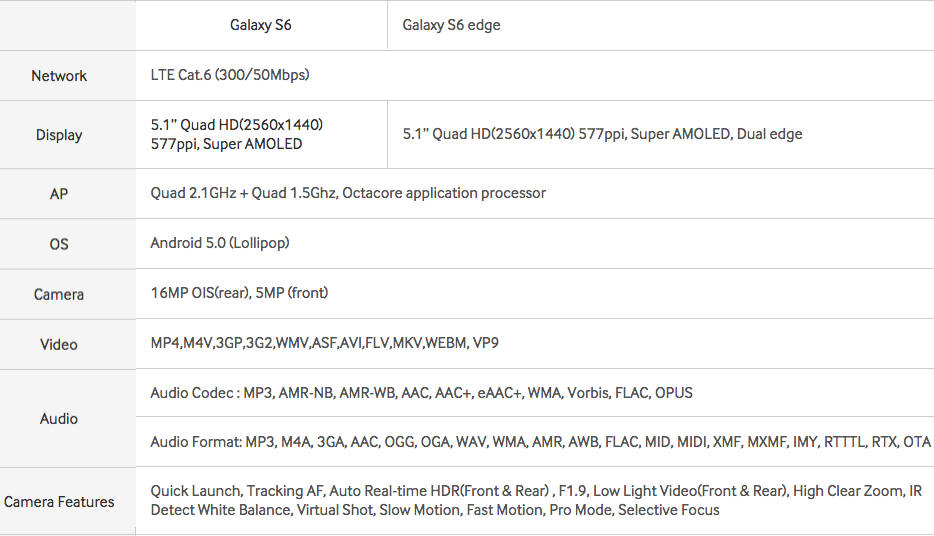Select the Display row label
This screenshot has width=934, height=536.
59,135
